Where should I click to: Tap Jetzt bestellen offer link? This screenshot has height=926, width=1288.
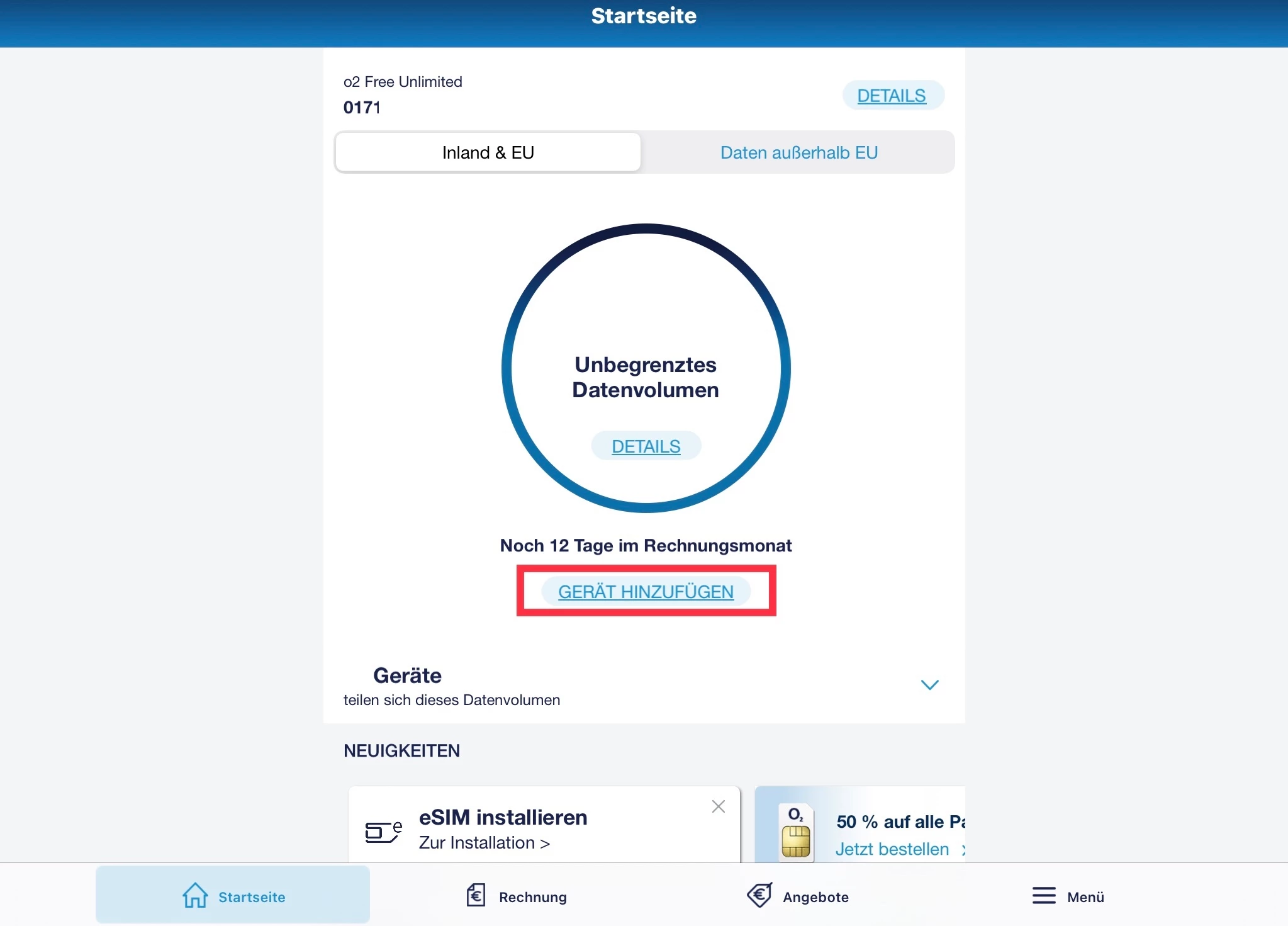pyautogui.click(x=892, y=849)
